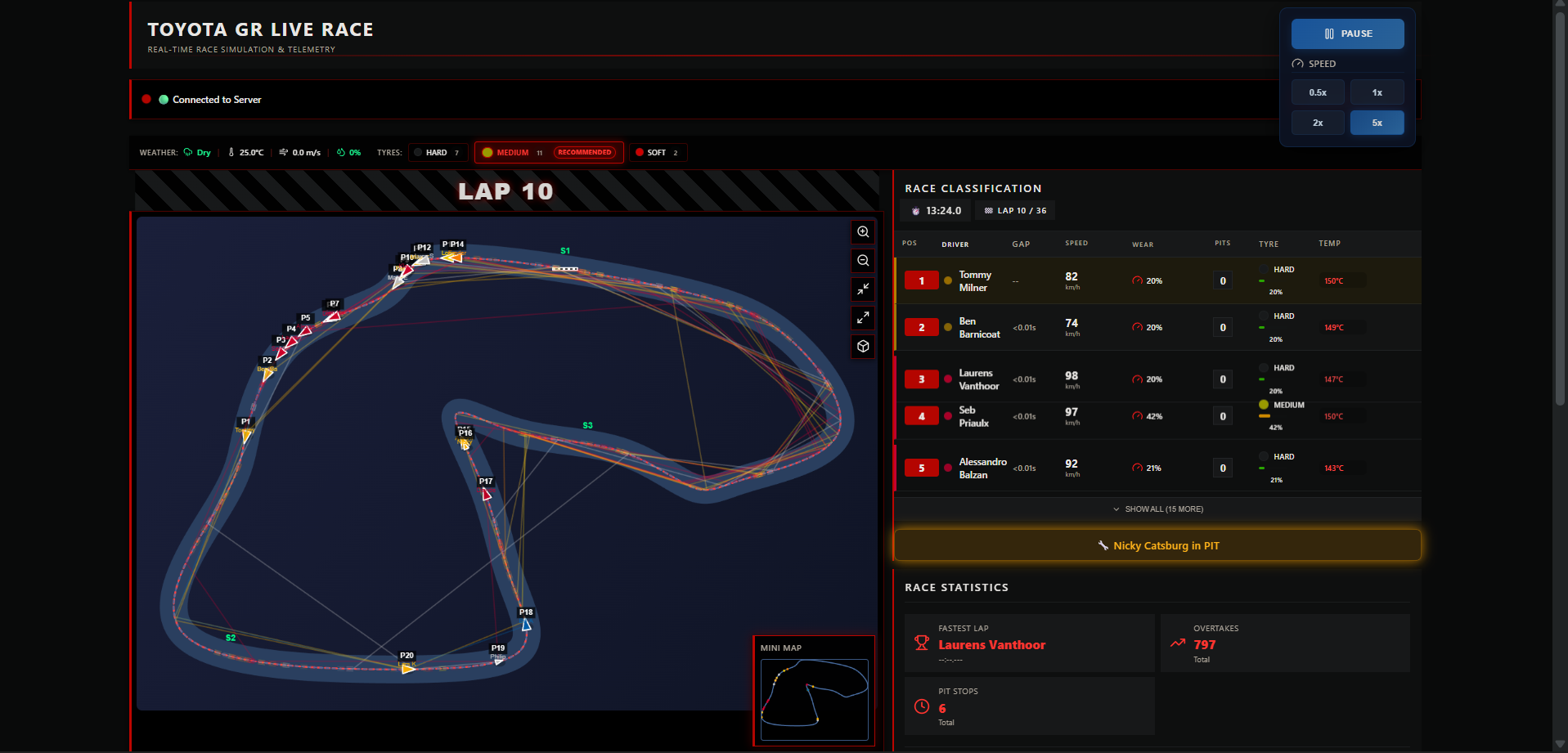Image resolution: width=1568 pixels, height=753 pixels.
Task: Click Tommy Milner's name in position one
Action: click(x=974, y=281)
